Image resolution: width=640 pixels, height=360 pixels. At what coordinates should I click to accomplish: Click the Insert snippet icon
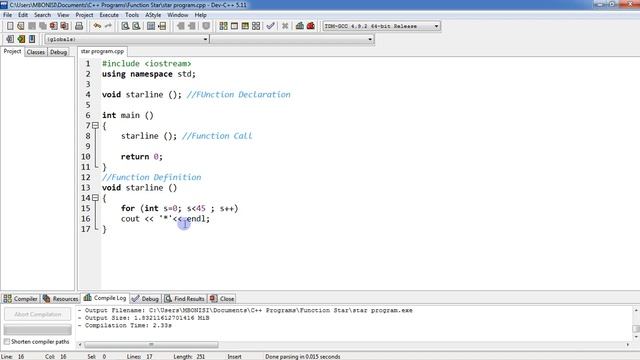click(10, 39)
